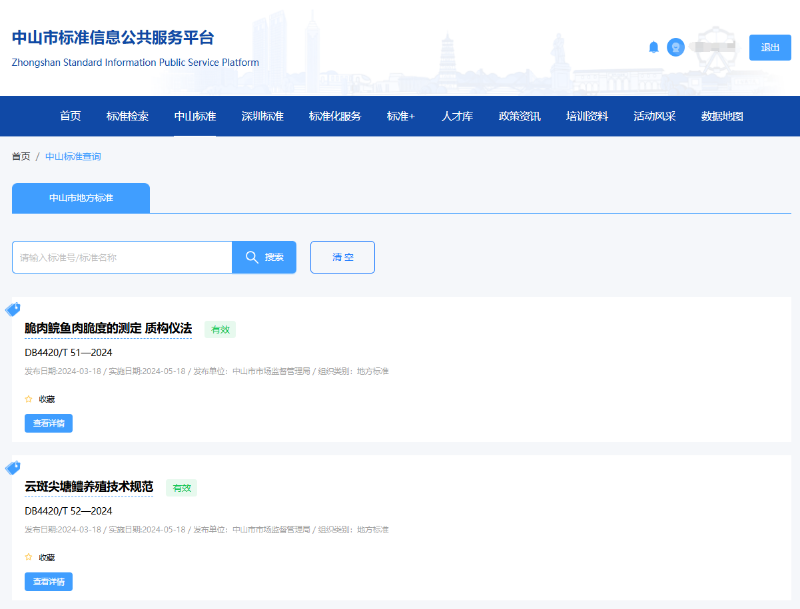Toggle 收藏 star for DB4420/T 51—2024
The height and width of the screenshot is (609, 800).
tap(33, 398)
